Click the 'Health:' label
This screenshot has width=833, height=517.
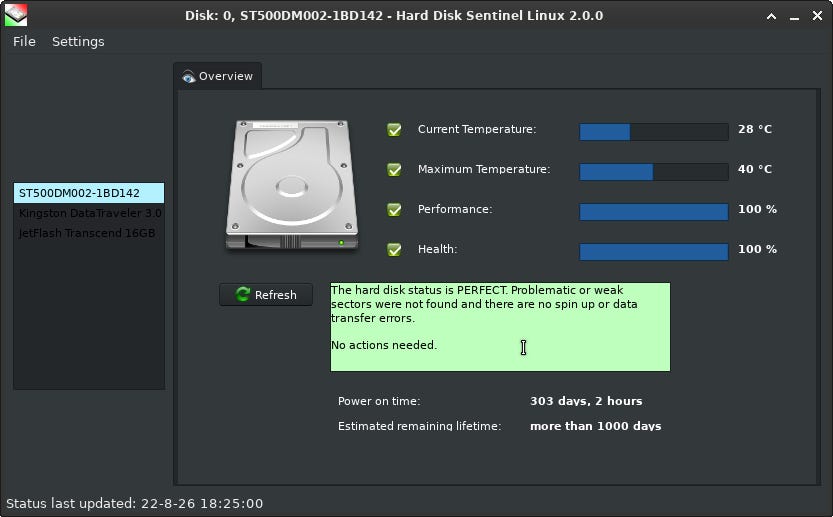tap(437, 249)
